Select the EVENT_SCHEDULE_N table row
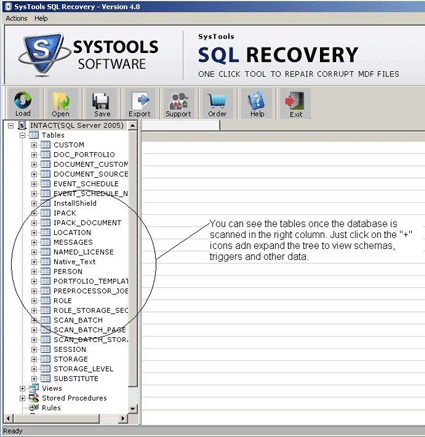 tap(91, 193)
